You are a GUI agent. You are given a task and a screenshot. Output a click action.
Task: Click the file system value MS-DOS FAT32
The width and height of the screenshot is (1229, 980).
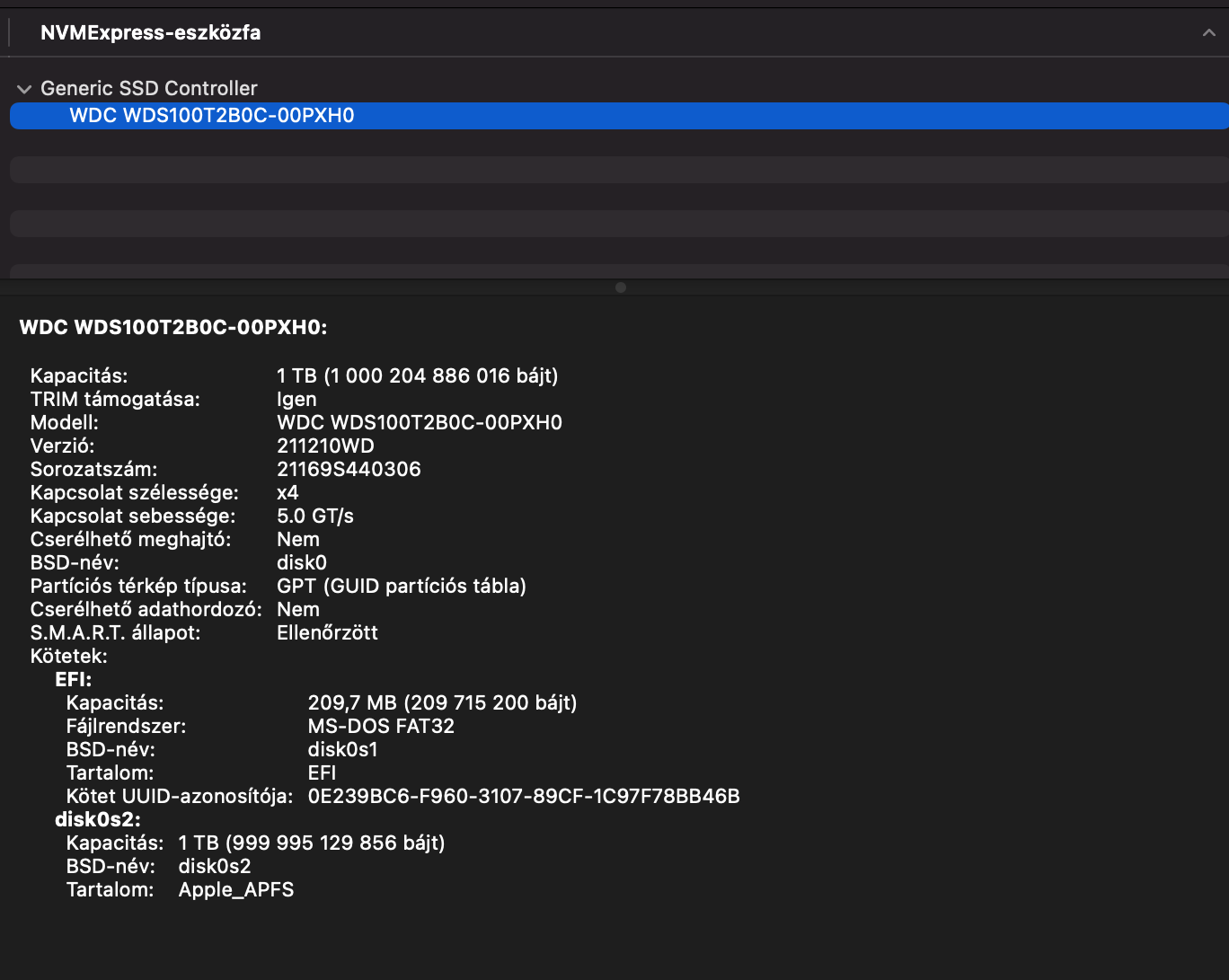point(381,726)
